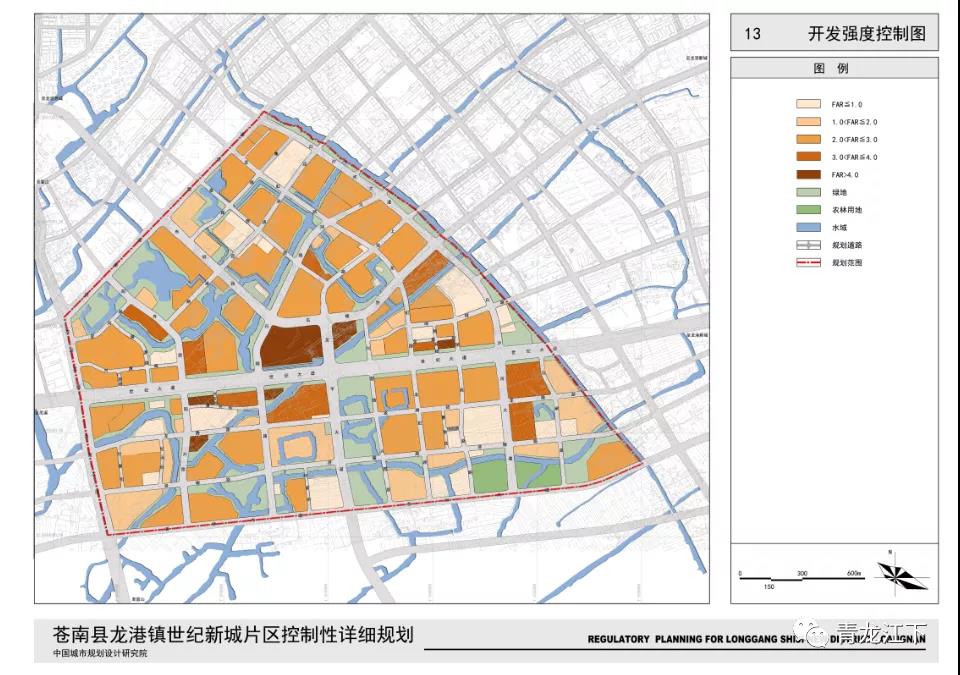Select the 绿地 green space swatch
The width and height of the screenshot is (960, 675).
(807, 192)
